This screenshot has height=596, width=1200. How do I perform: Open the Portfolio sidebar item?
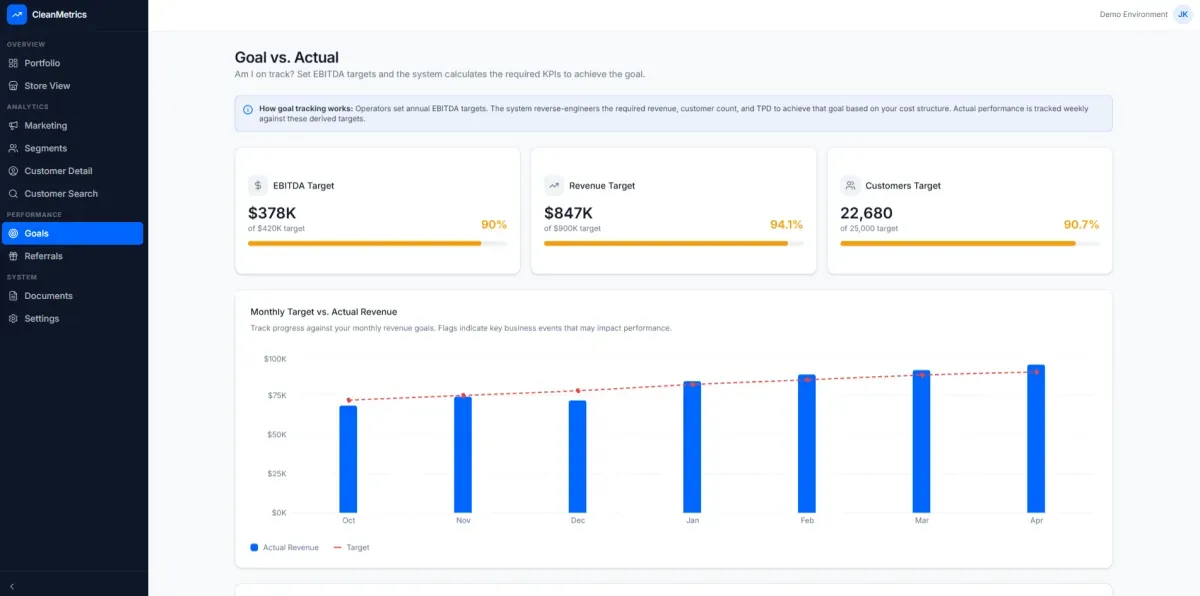point(42,63)
